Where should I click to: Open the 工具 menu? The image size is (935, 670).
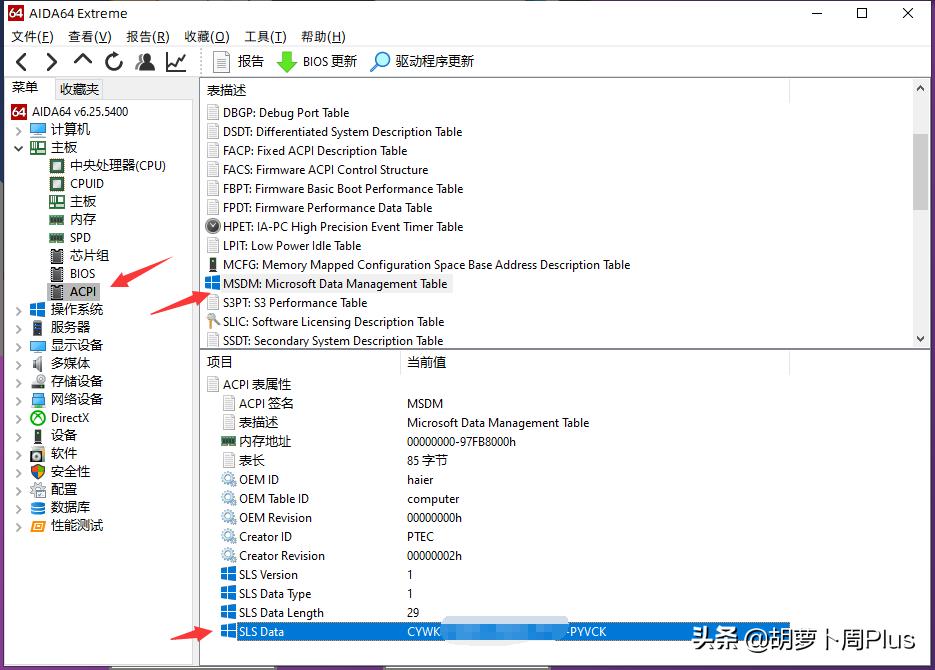(264, 36)
